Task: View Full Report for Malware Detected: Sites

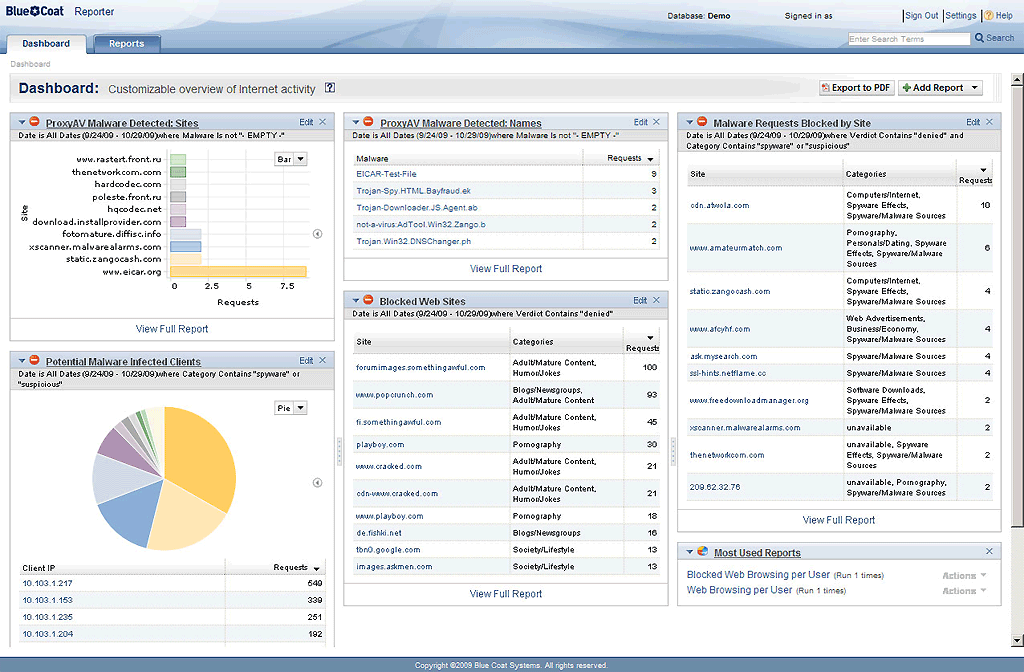Action: pos(172,329)
